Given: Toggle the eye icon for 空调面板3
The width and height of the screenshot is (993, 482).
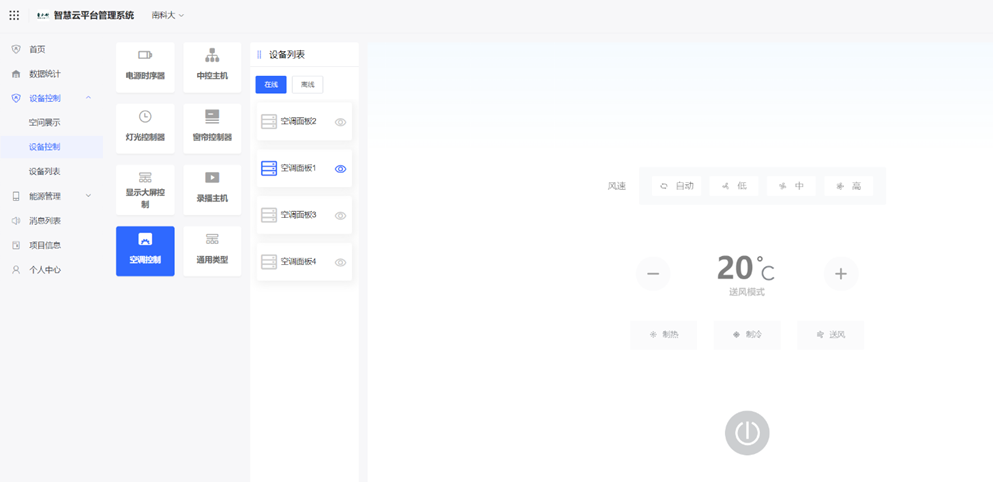Looking at the screenshot, I should point(340,215).
